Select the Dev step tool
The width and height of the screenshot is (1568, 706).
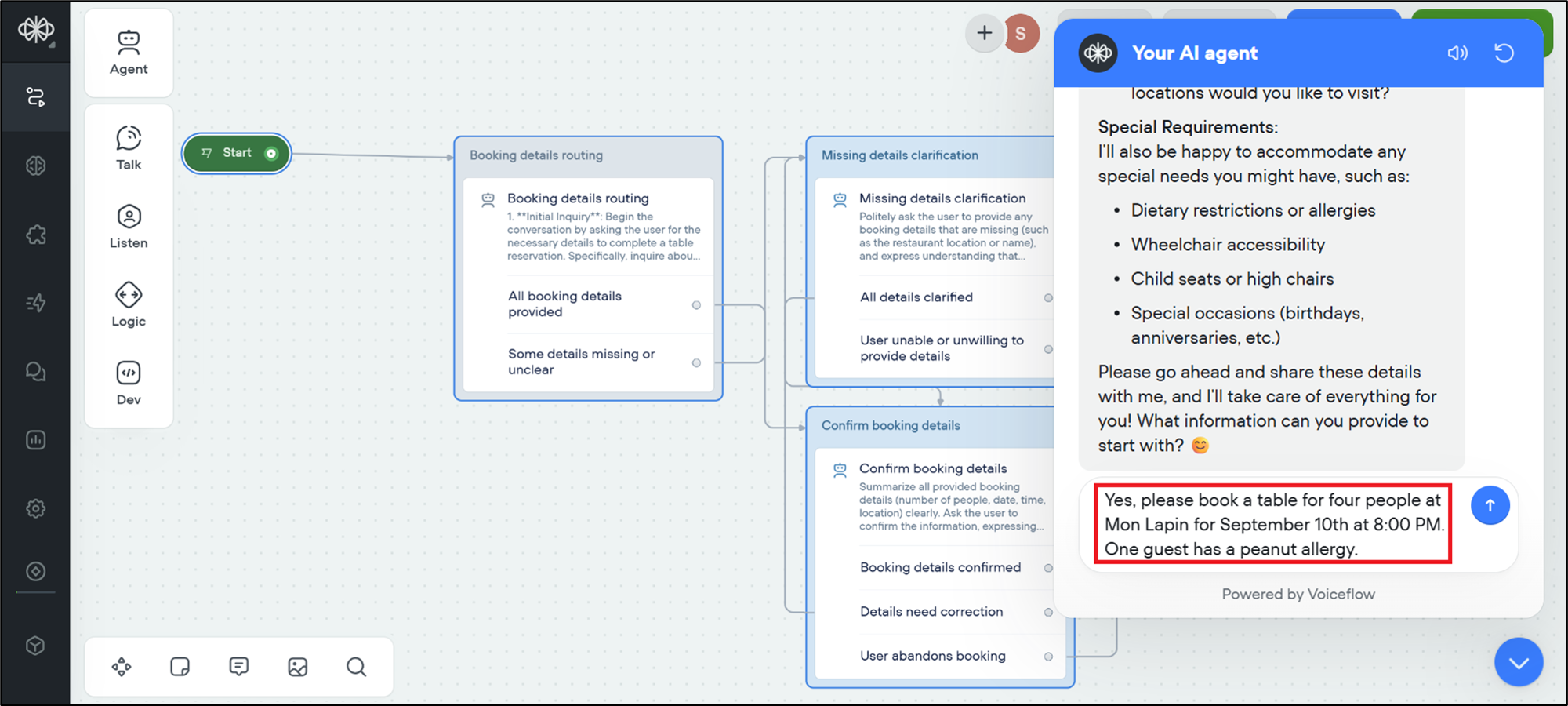pos(129,383)
